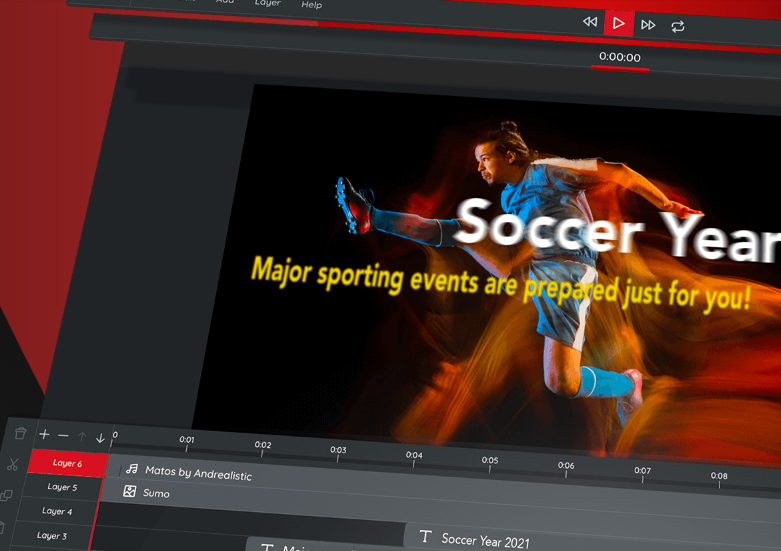Click the T icon on Soccer Year clip

425,536
